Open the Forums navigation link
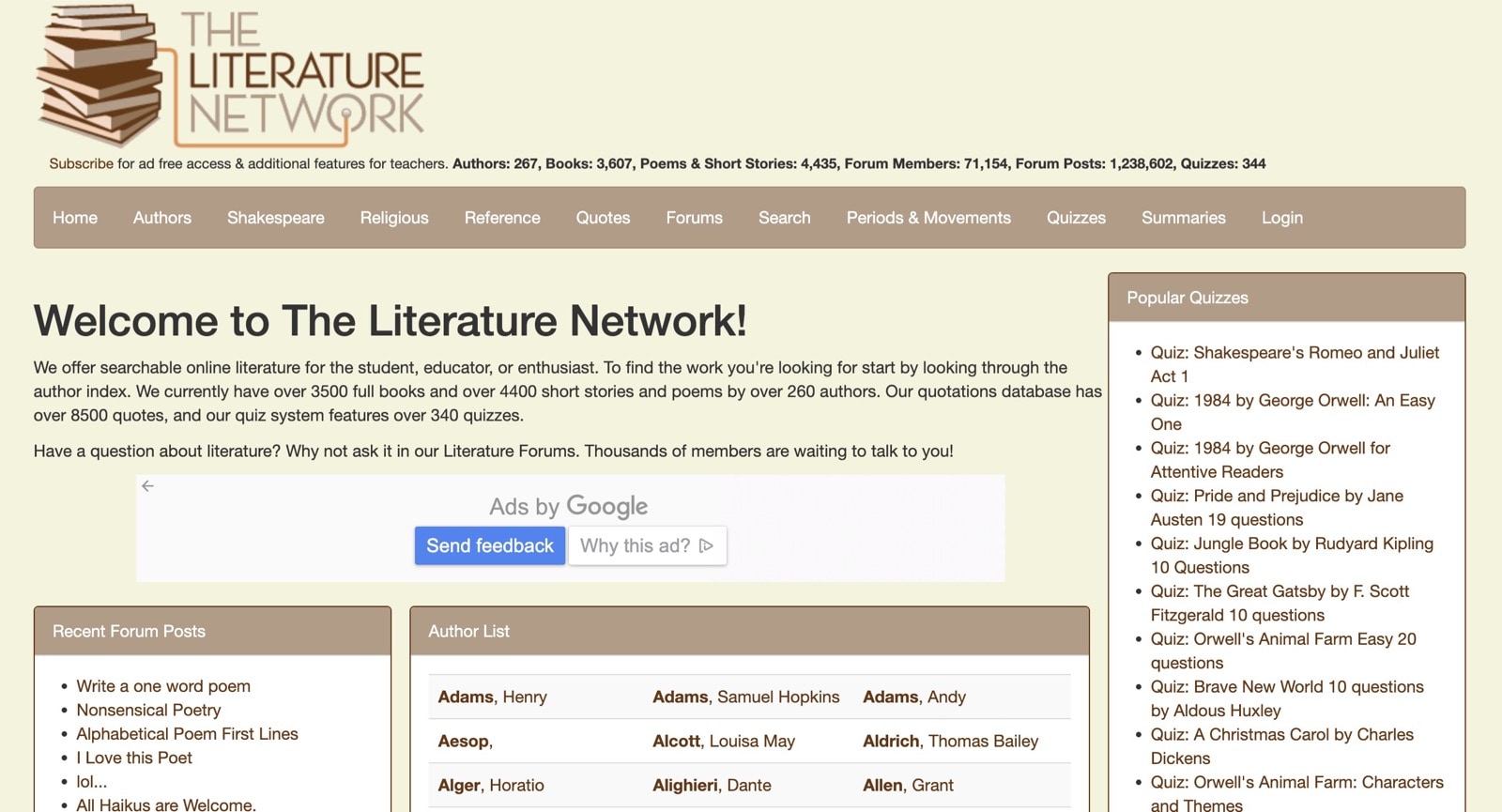The height and width of the screenshot is (812, 1502). (x=694, y=218)
